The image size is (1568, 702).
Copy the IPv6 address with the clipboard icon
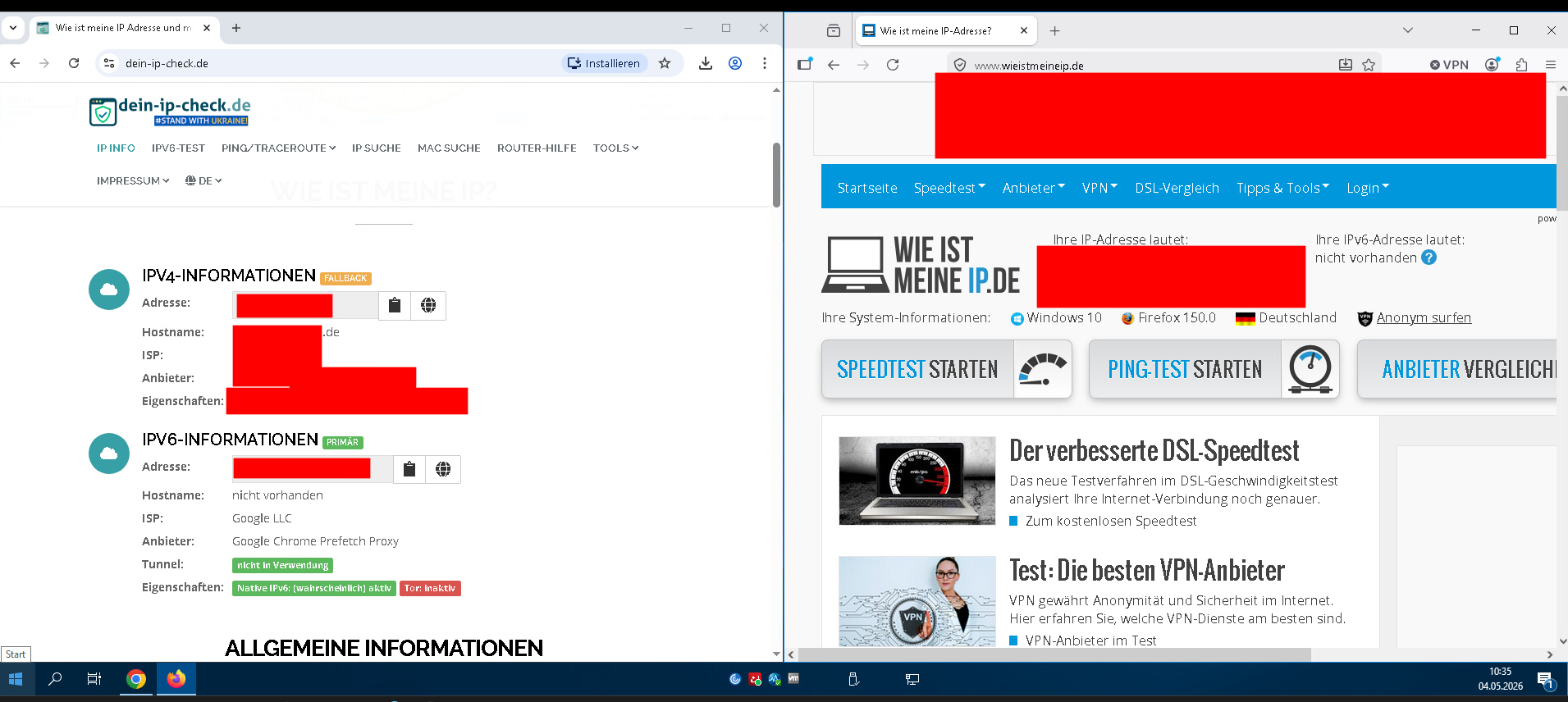pos(409,469)
